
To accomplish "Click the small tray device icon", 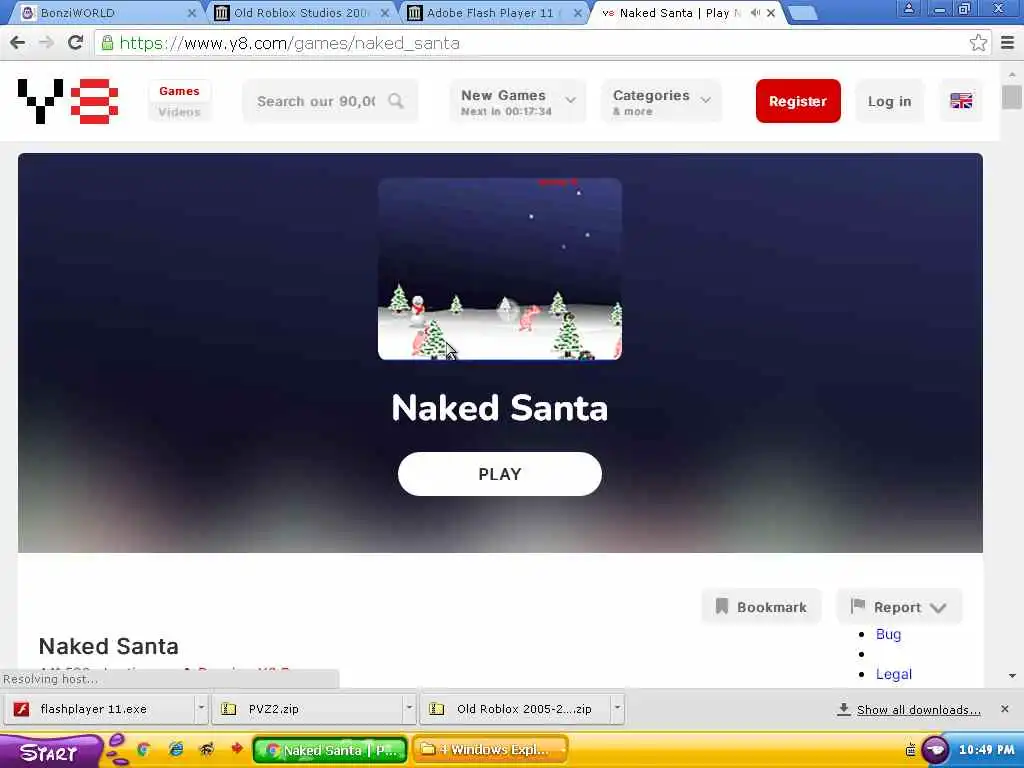I will [910, 750].
